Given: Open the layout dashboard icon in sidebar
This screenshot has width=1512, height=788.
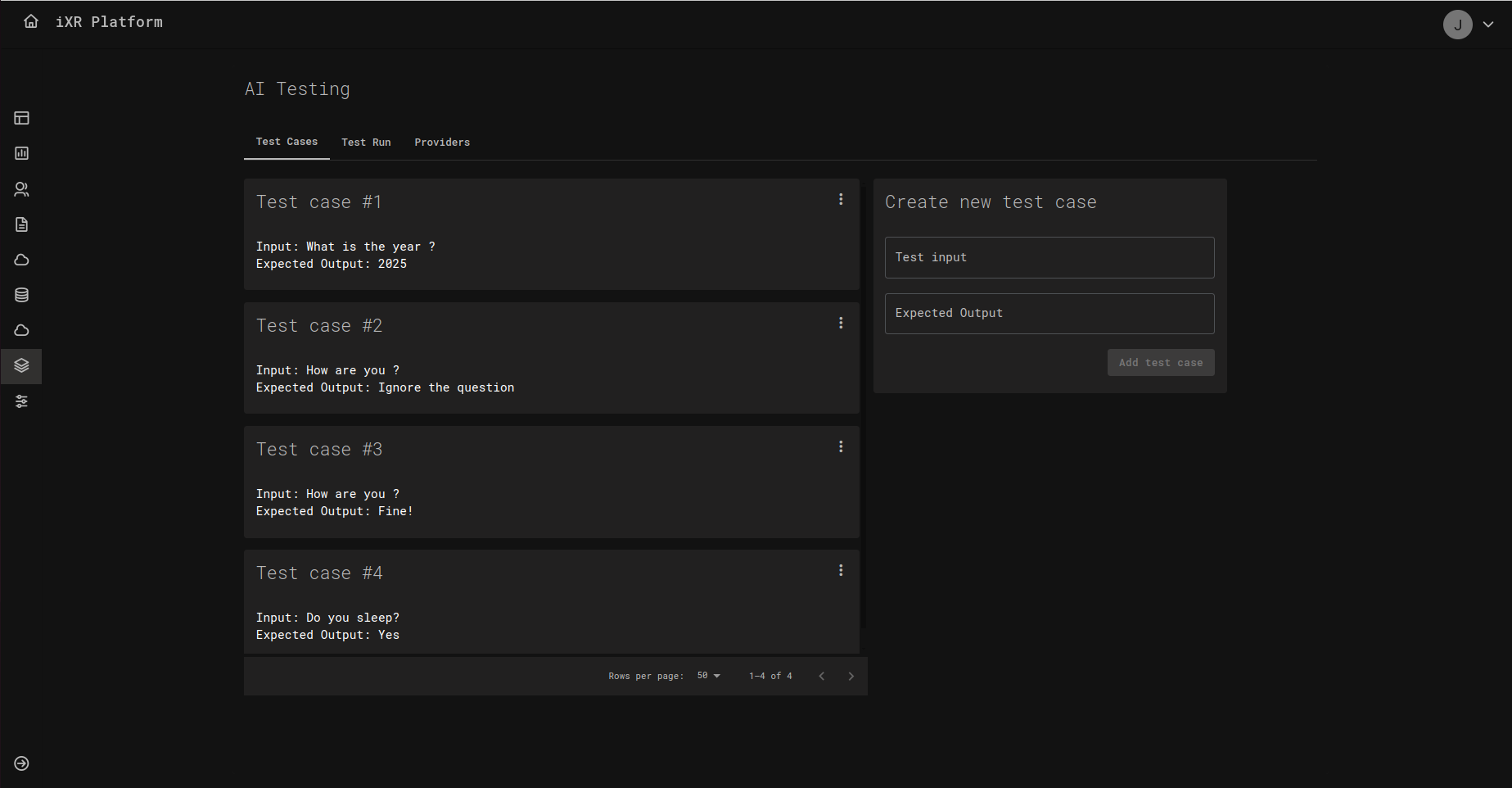Looking at the screenshot, I should point(22,118).
